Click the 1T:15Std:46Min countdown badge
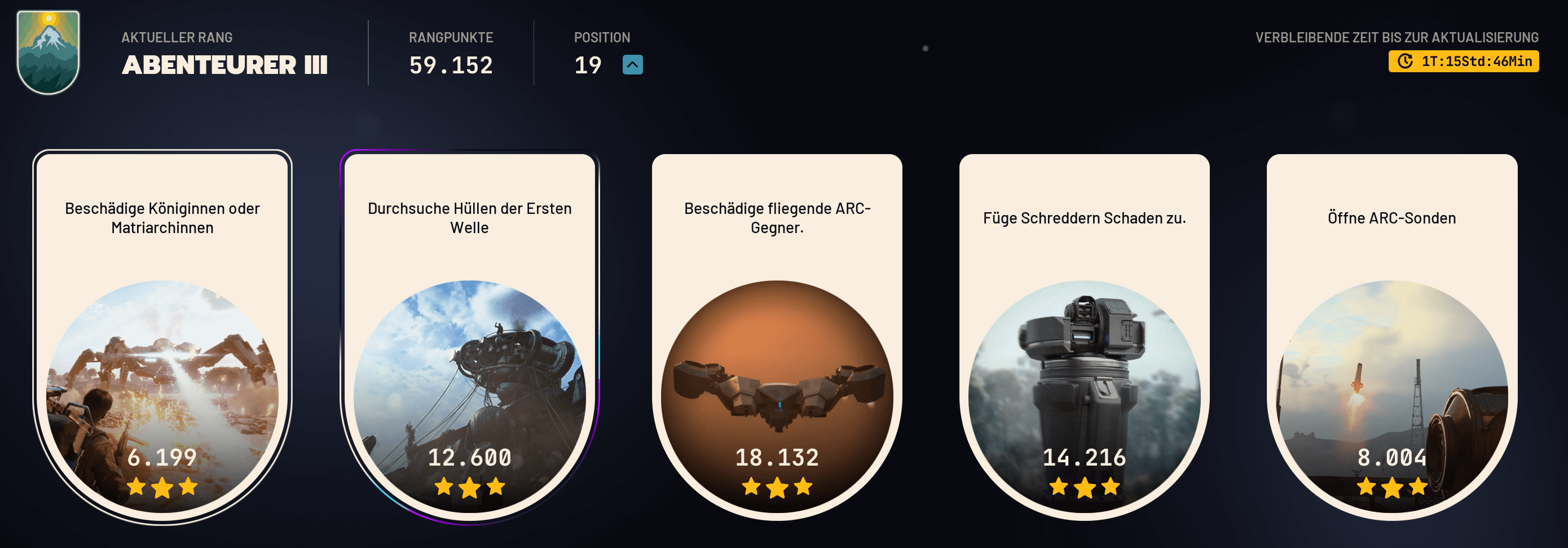Screen dimensions: 1568x548 (1464, 61)
